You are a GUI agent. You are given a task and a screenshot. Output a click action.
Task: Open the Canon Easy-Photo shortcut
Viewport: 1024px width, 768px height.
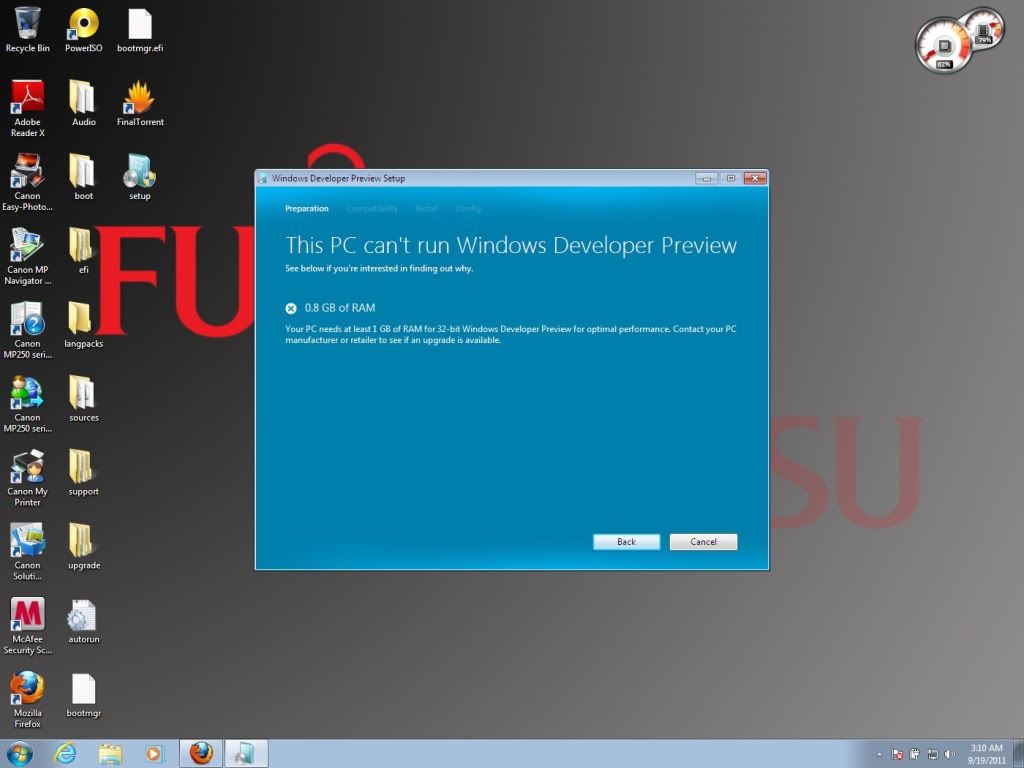coord(27,182)
